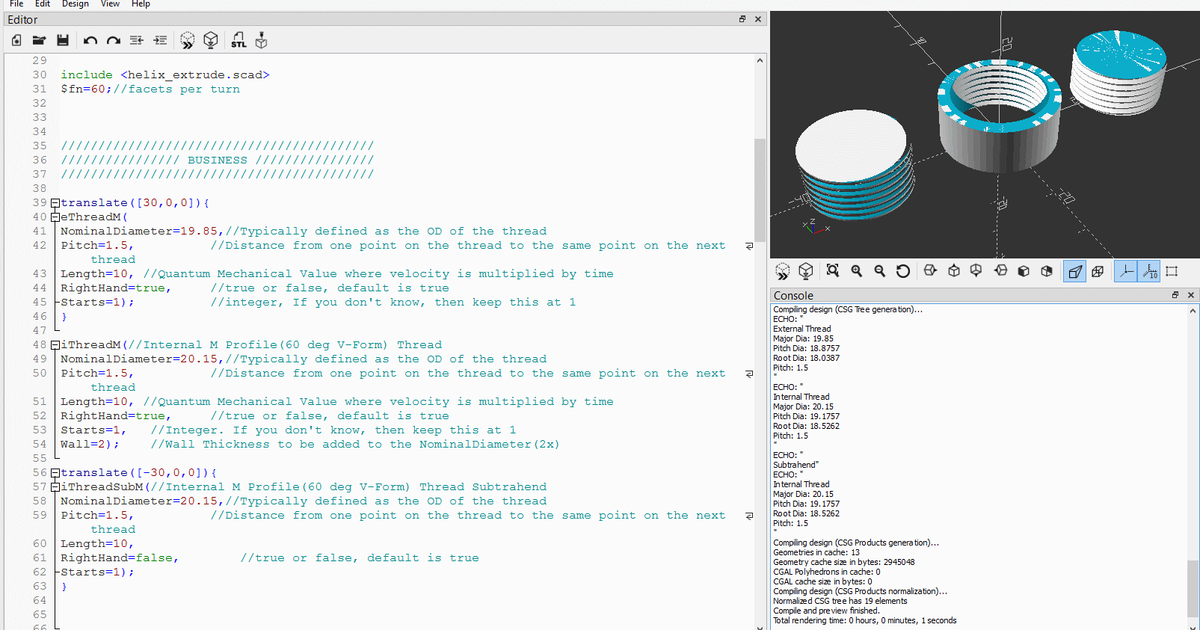This screenshot has height=630, width=1200.
Task: Close the Editor panel
Action: pyautogui.click(x=758, y=19)
